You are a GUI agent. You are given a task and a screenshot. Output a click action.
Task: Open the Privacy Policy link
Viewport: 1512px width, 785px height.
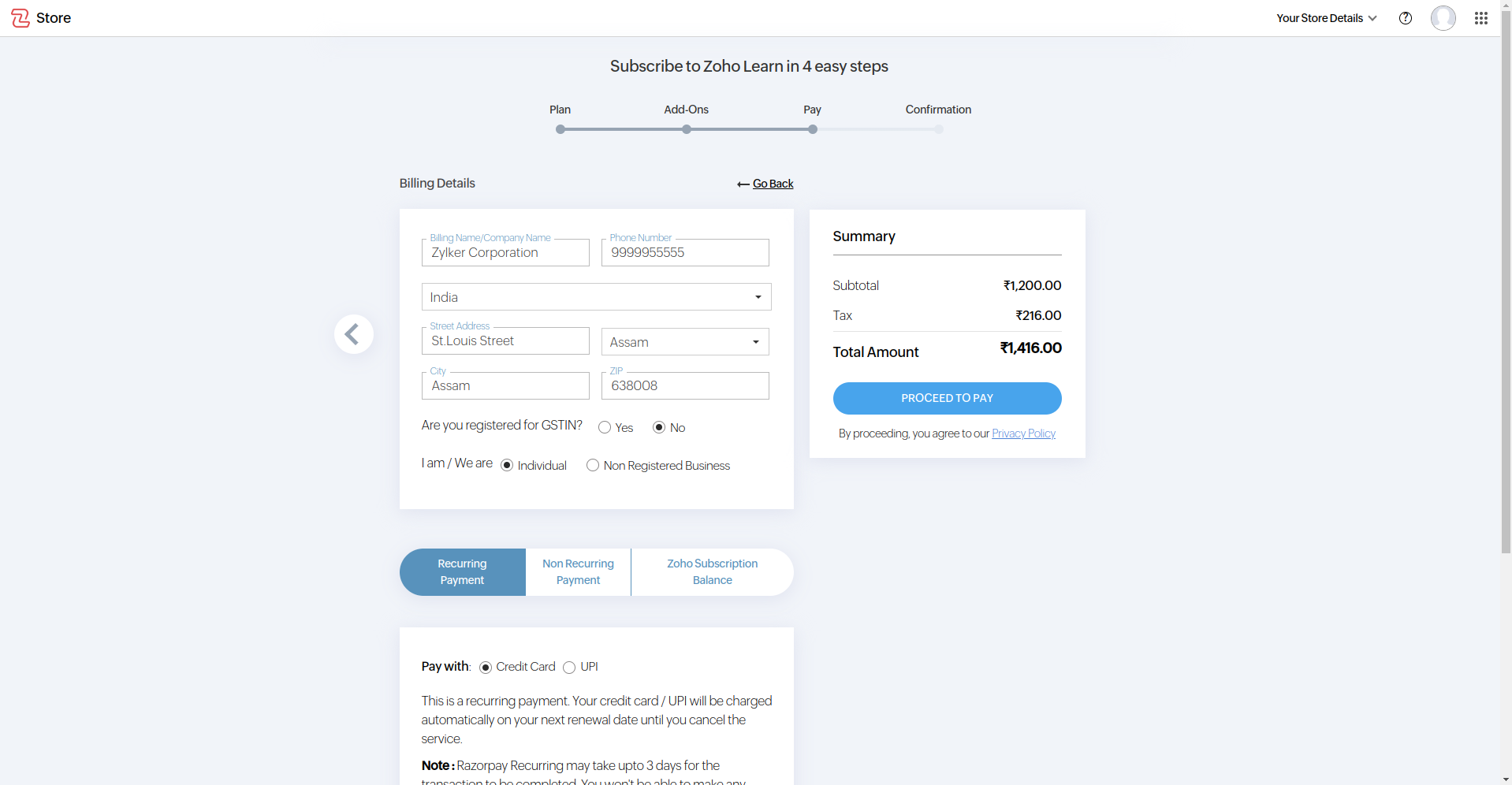pyautogui.click(x=1023, y=433)
